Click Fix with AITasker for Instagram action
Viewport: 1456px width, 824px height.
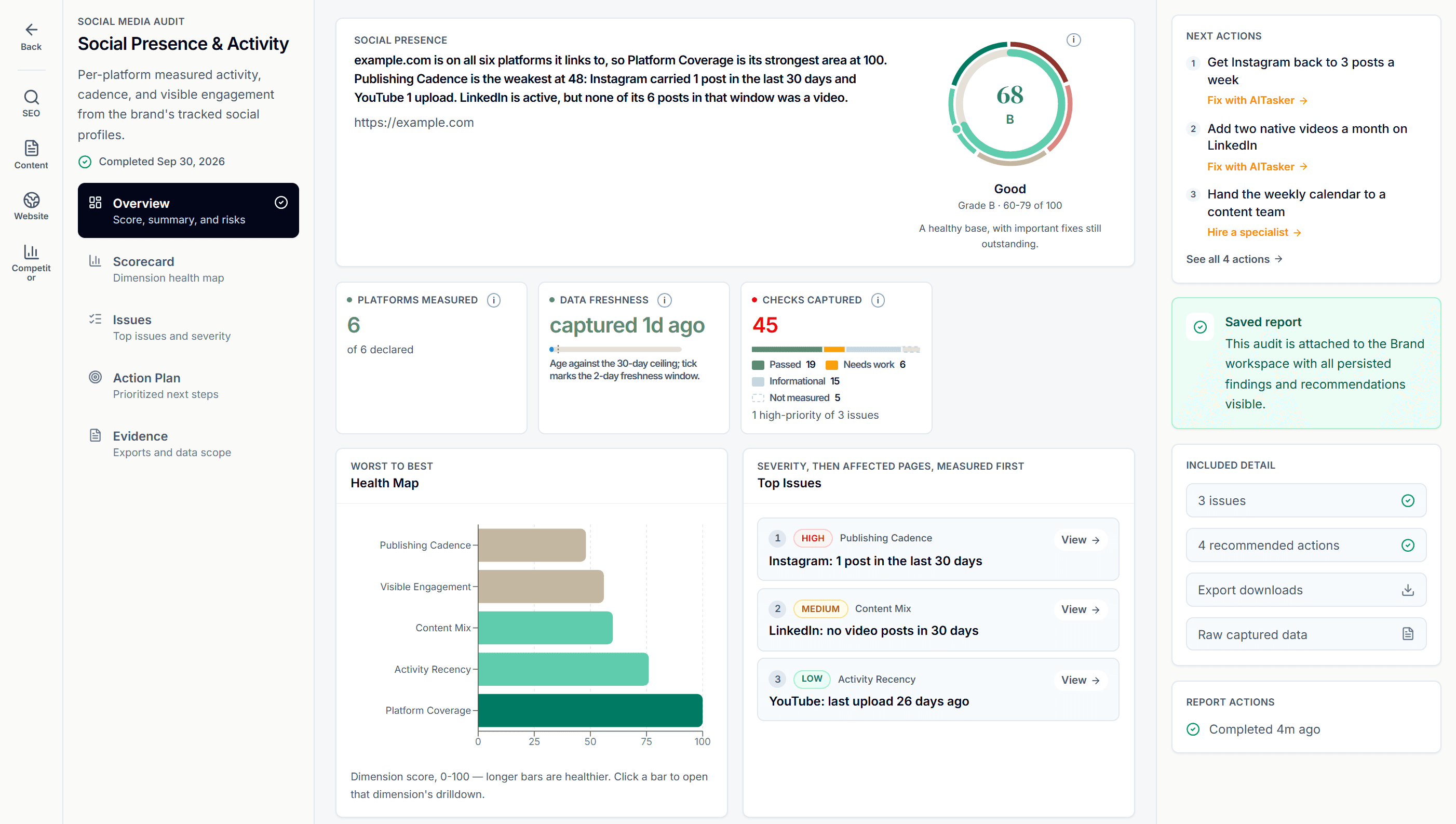(1257, 100)
